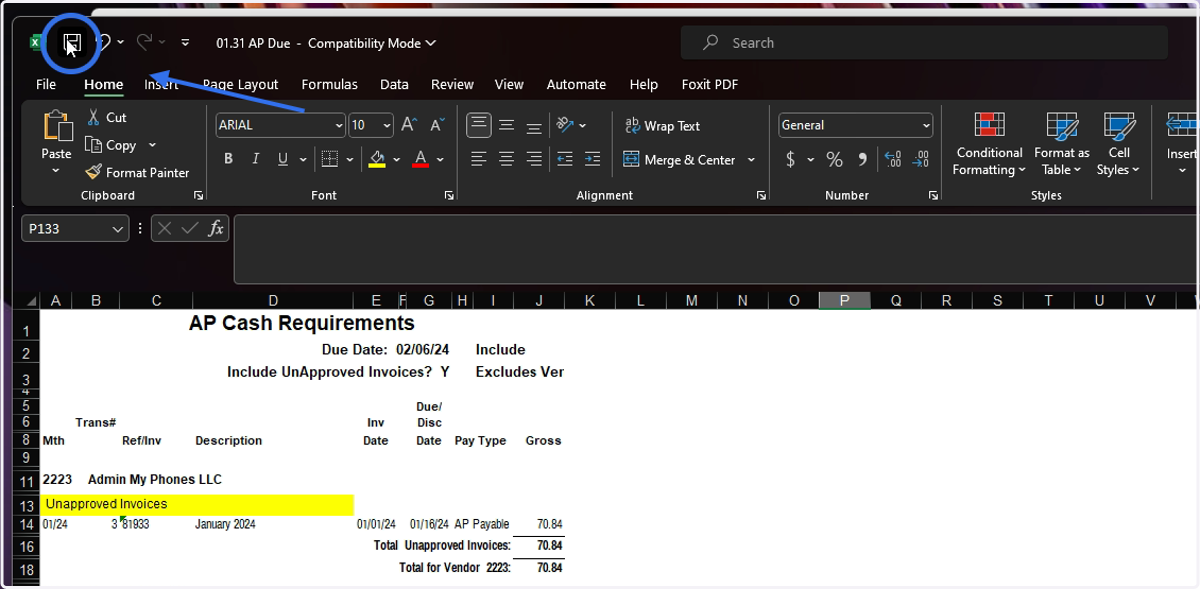Apply the red Font Color button
Screen dimensions: 1200x589
click(x=420, y=159)
